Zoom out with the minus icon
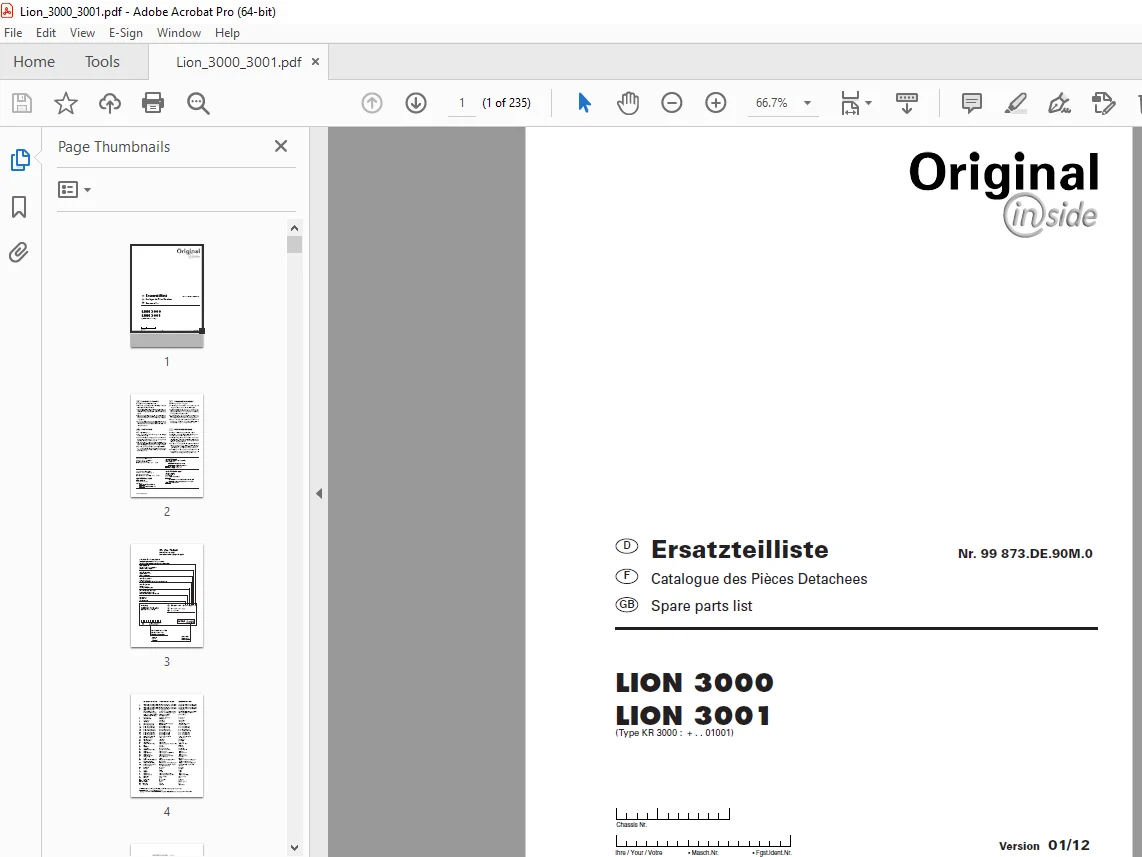Viewport: 1142px width, 857px height. [672, 103]
